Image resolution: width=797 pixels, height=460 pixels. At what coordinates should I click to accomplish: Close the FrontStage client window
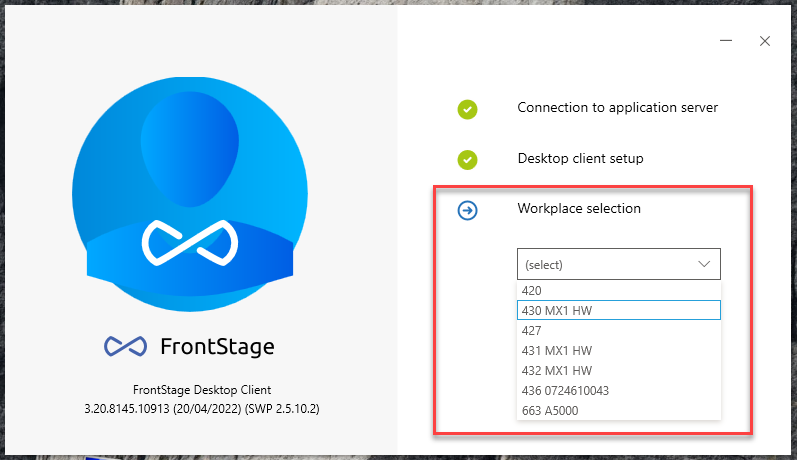click(765, 41)
